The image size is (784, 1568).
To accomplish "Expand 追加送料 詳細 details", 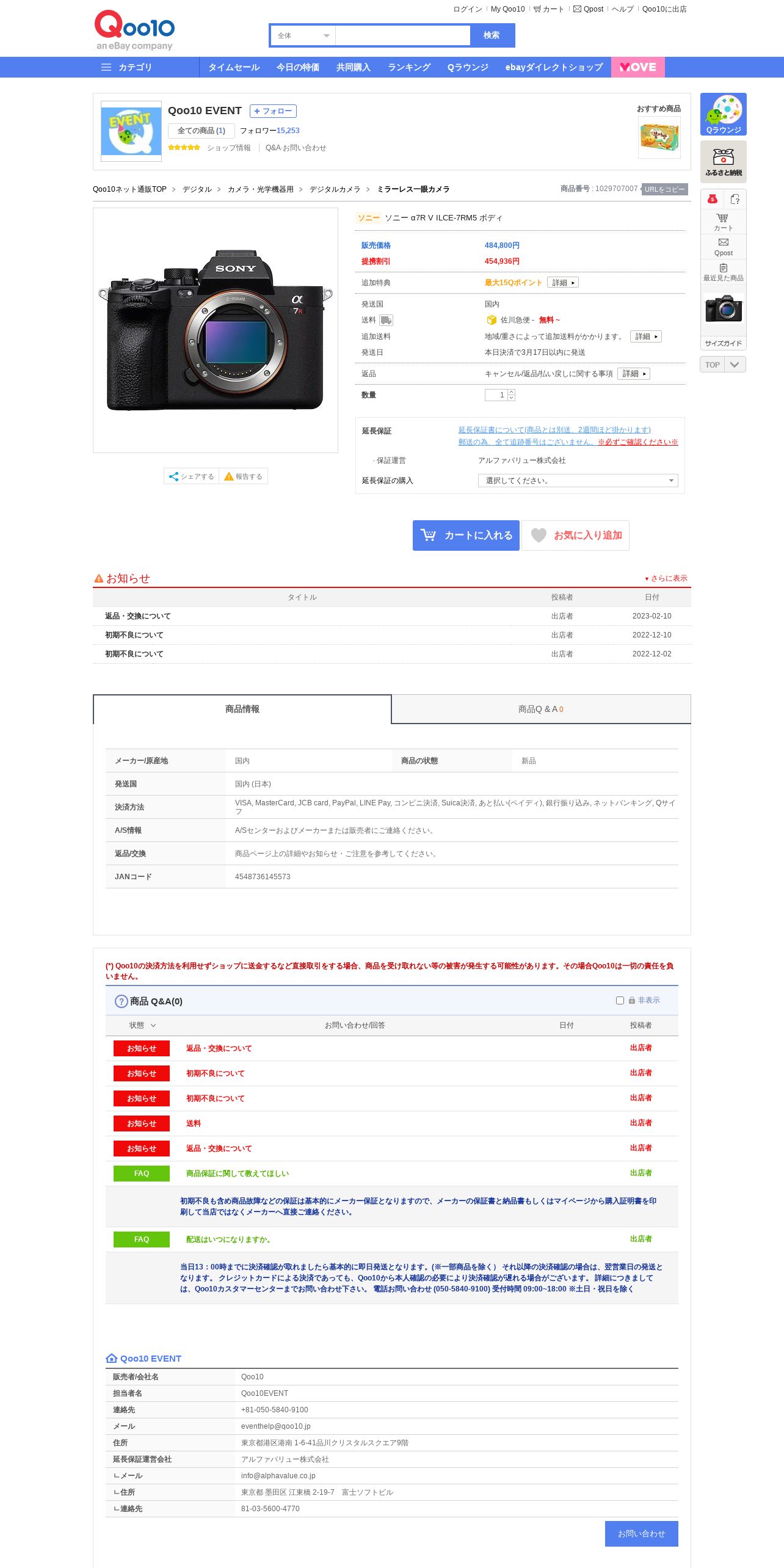I will click(646, 336).
